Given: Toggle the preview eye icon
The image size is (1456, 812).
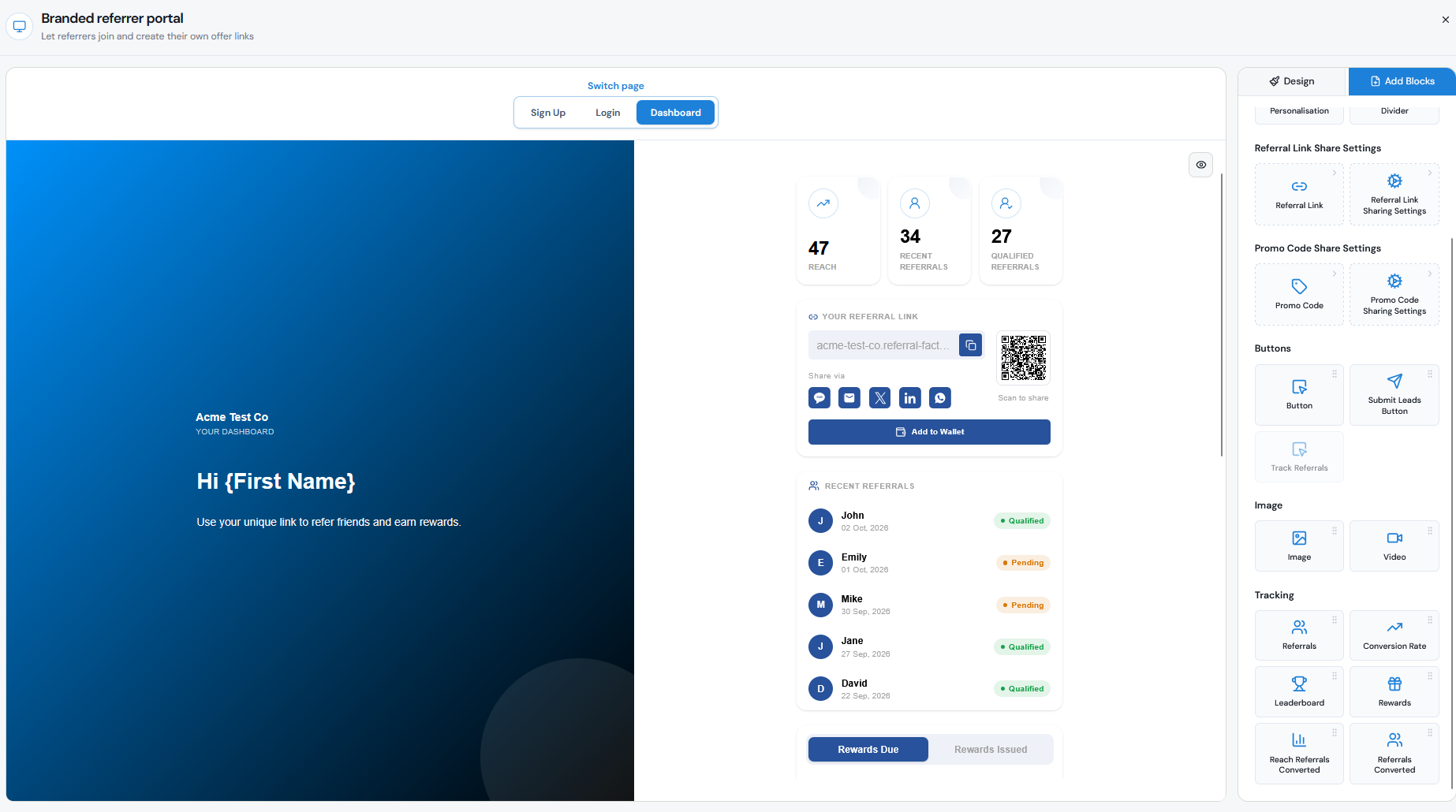Looking at the screenshot, I should (x=1200, y=165).
